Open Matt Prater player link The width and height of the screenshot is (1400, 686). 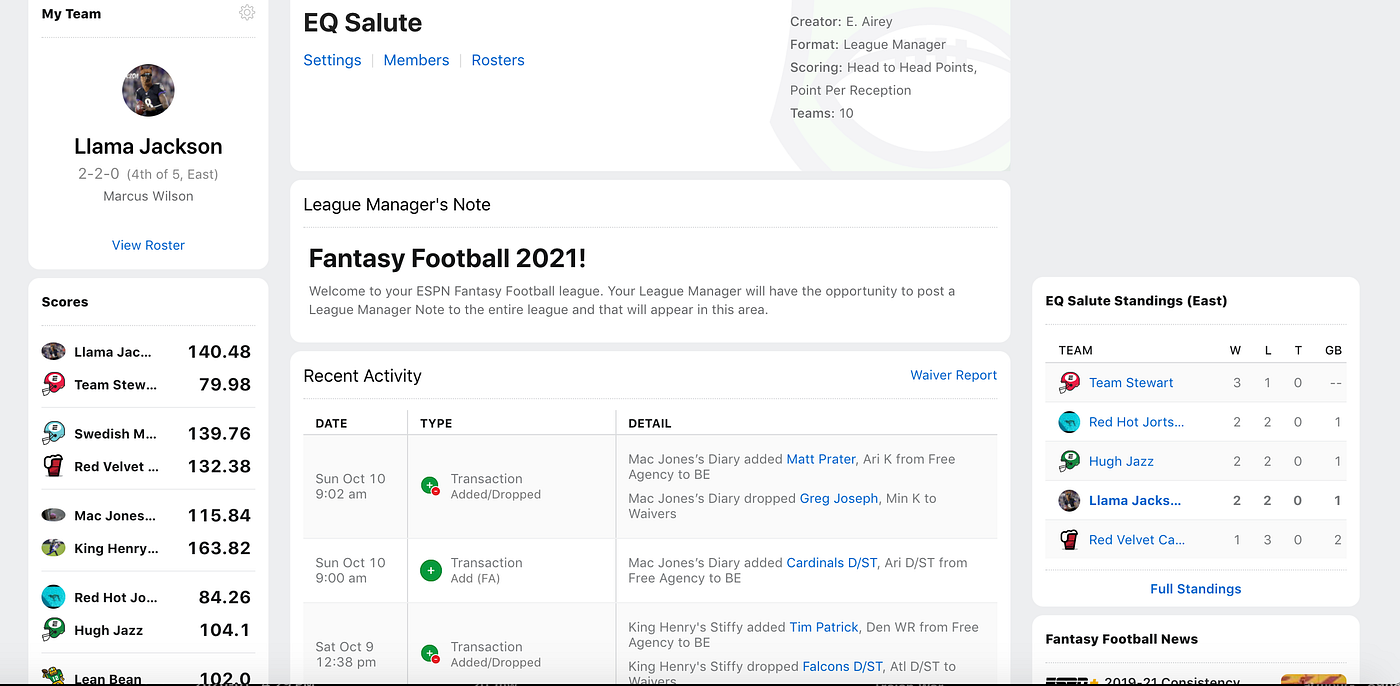[x=821, y=459]
